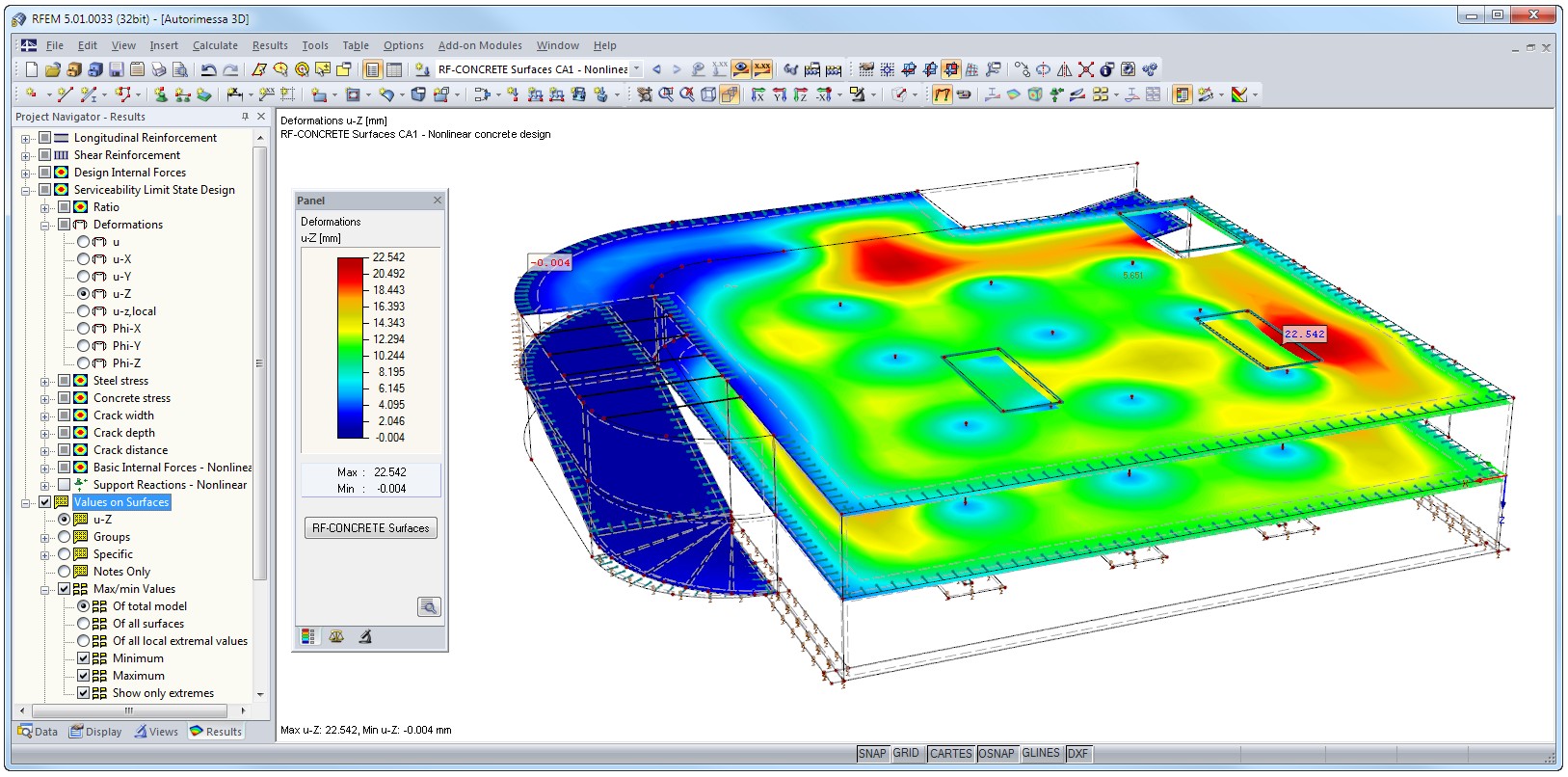Viewport: 1568px width, 777px height.
Task: Click the scales factor icon in Panel
Action: point(336,636)
